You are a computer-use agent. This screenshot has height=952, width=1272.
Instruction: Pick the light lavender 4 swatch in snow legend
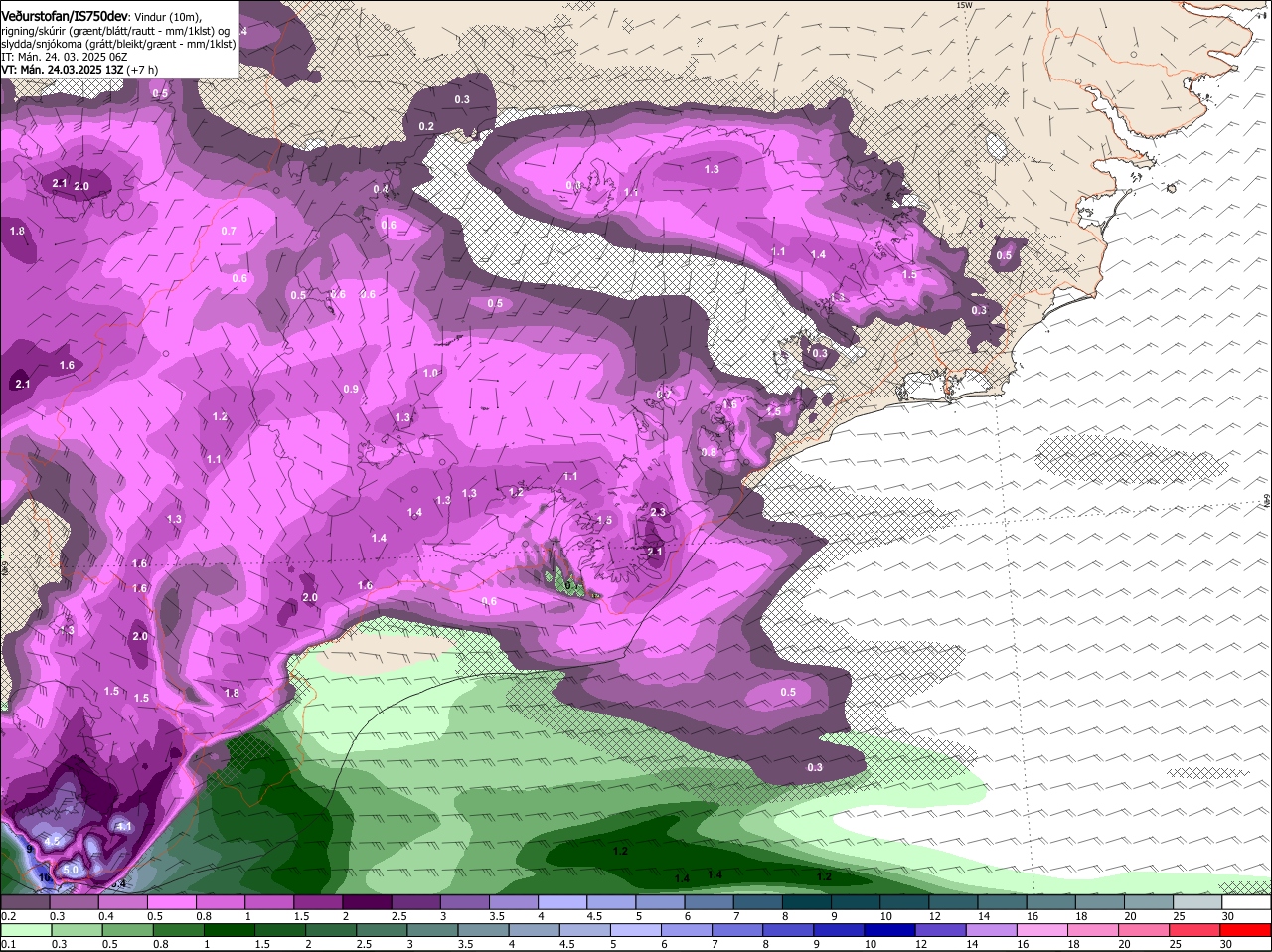pos(561,902)
